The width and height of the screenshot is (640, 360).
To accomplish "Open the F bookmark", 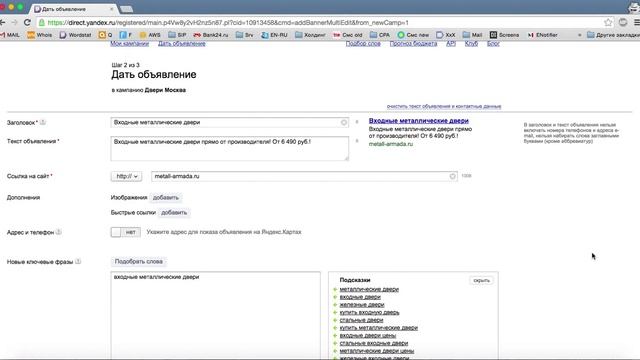I will pos(126,35).
